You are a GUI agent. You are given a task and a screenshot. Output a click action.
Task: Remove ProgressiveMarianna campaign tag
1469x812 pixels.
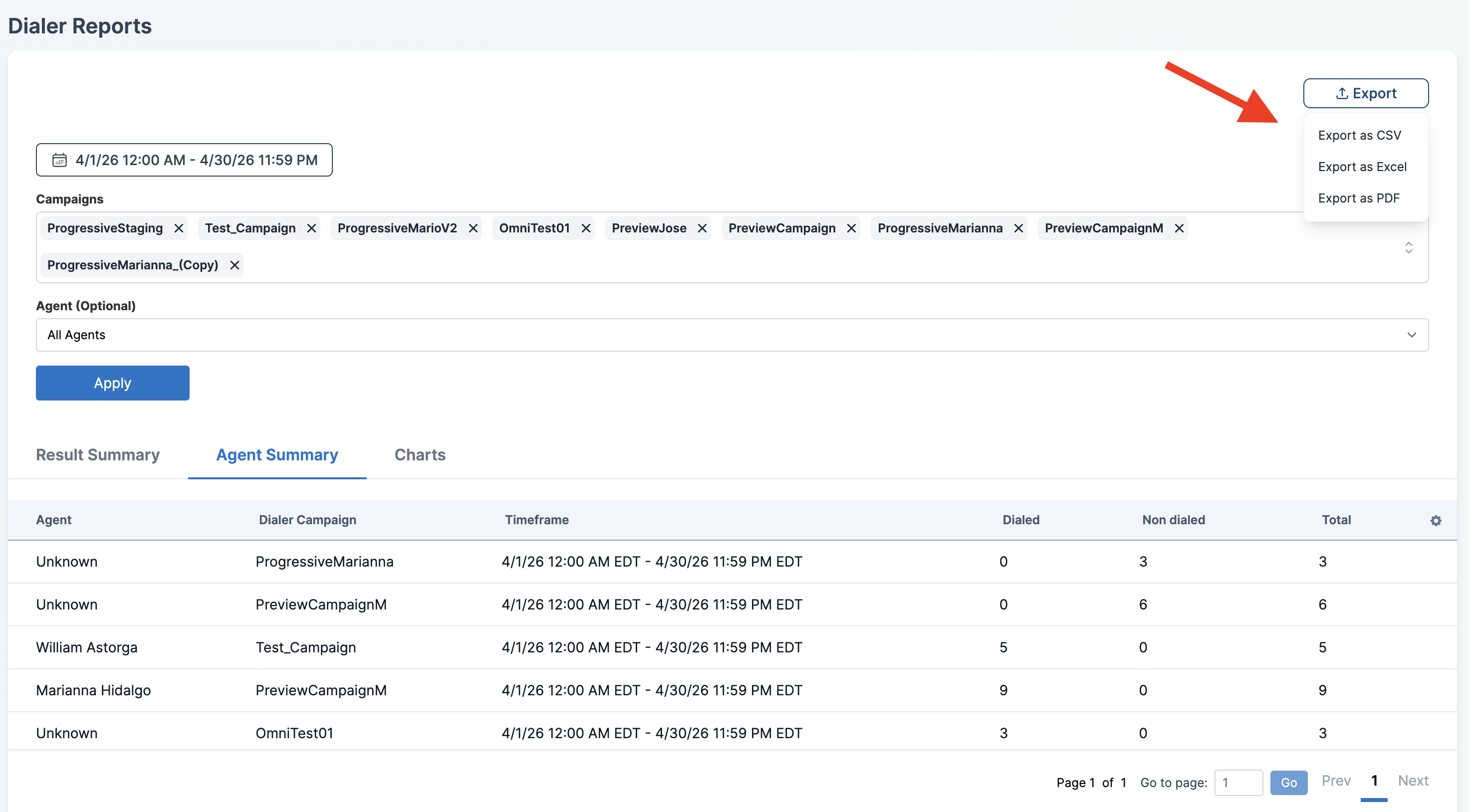(1018, 228)
